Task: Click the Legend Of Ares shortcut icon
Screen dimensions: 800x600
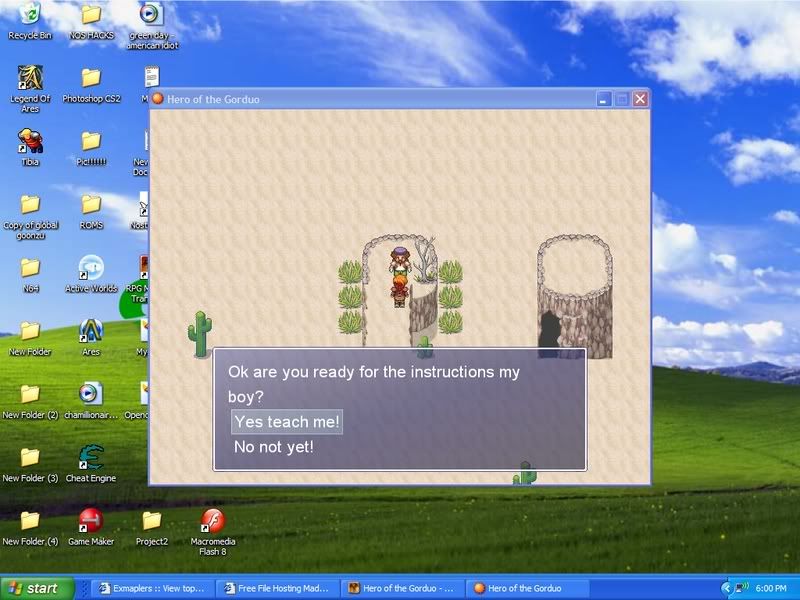Action: 30,78
